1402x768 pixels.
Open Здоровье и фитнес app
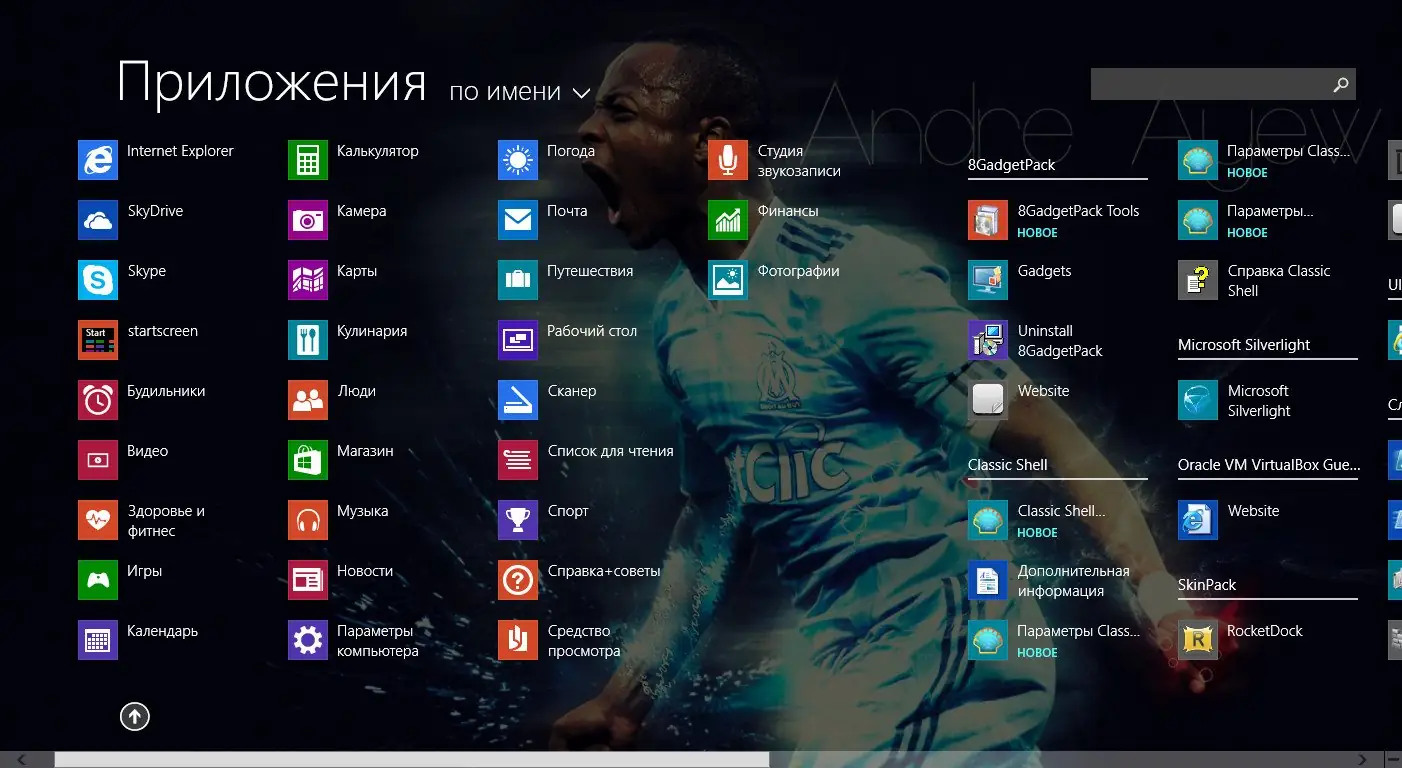point(142,520)
